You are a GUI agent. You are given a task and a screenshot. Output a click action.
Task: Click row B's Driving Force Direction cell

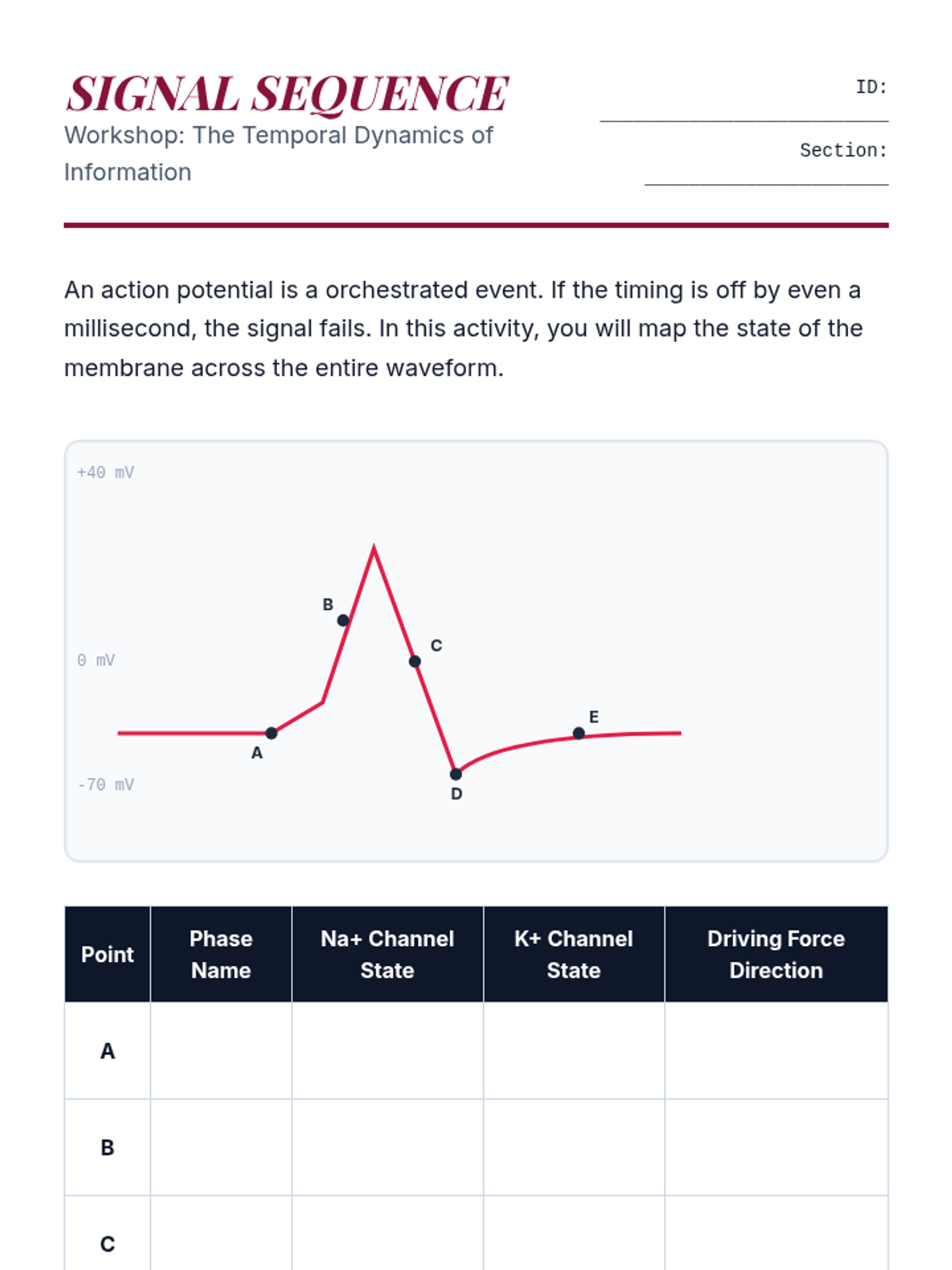pos(776,1148)
